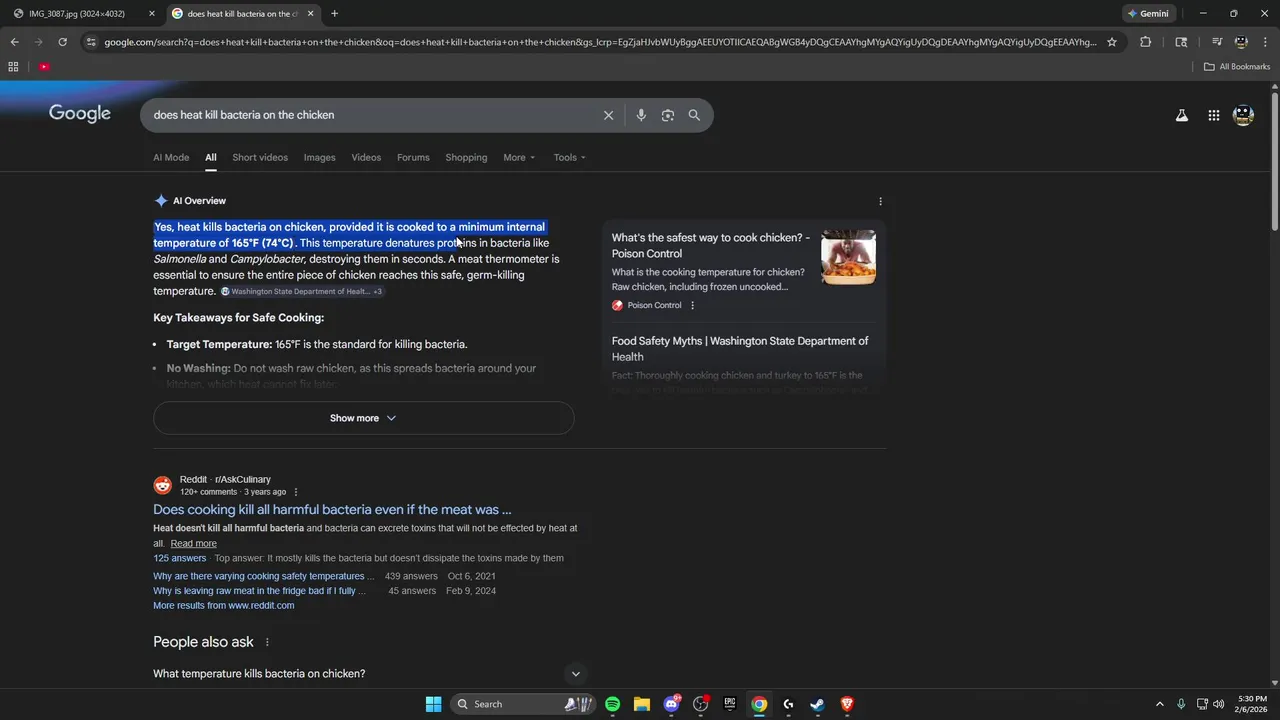Open Epic Games Launcher from taskbar

pos(730,704)
